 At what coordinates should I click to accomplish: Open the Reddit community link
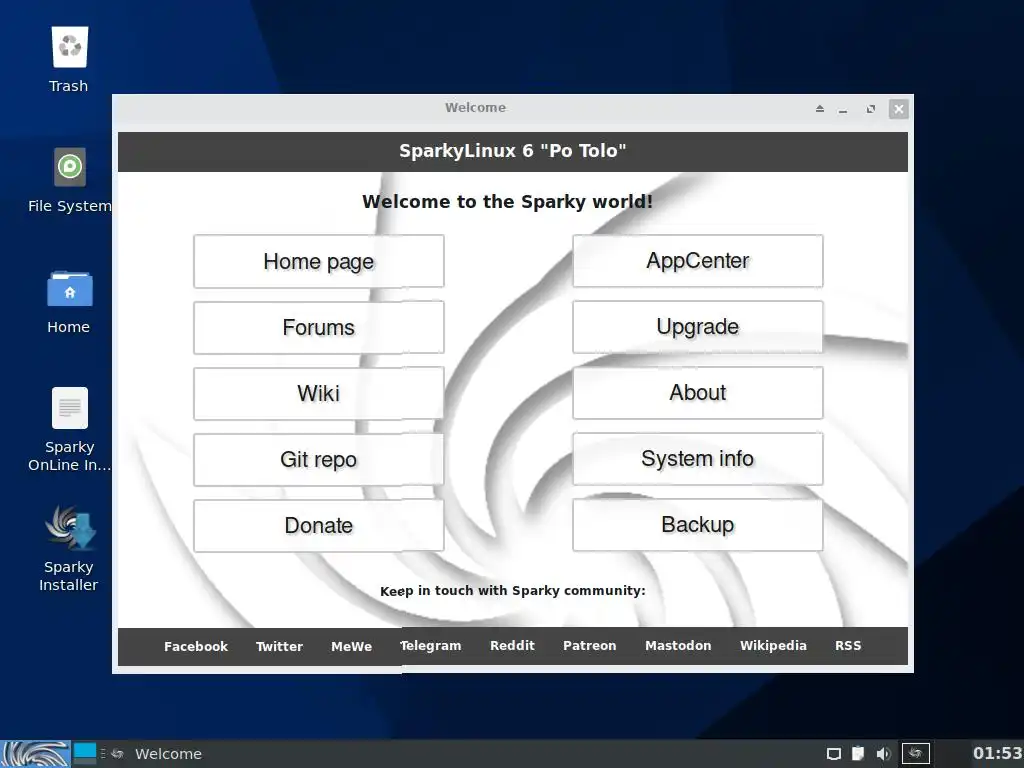pyautogui.click(x=512, y=646)
